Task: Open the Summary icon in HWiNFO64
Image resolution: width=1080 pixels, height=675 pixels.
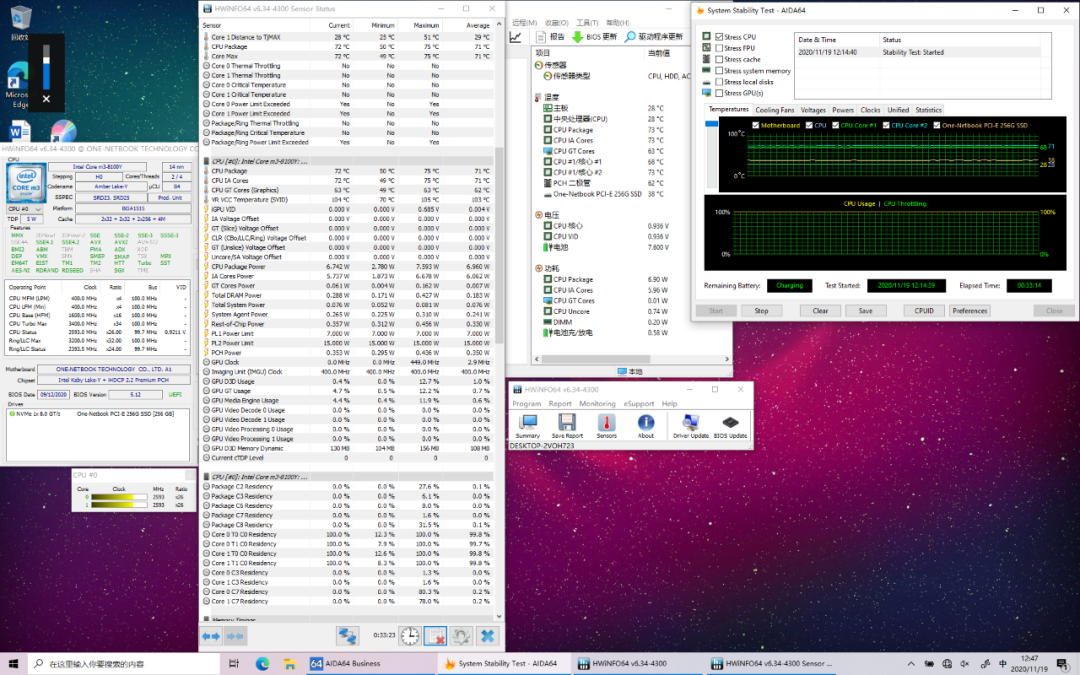Action: click(527, 424)
